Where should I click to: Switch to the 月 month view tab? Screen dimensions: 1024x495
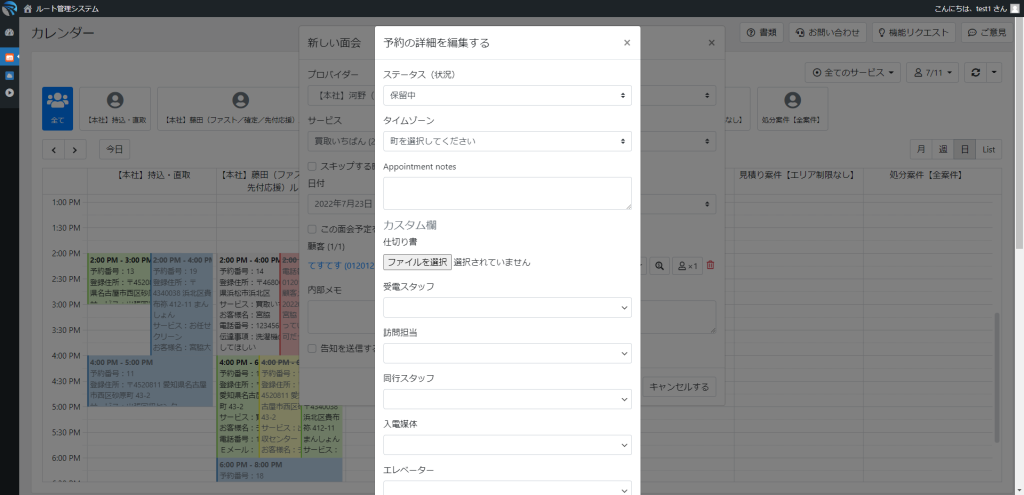click(x=920, y=149)
